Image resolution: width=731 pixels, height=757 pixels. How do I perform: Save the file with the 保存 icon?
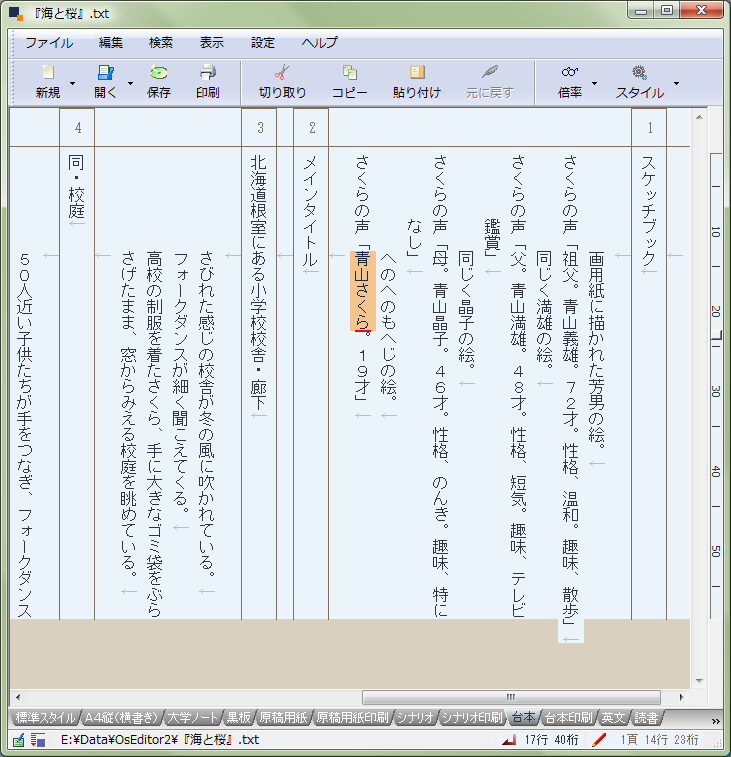(158, 72)
